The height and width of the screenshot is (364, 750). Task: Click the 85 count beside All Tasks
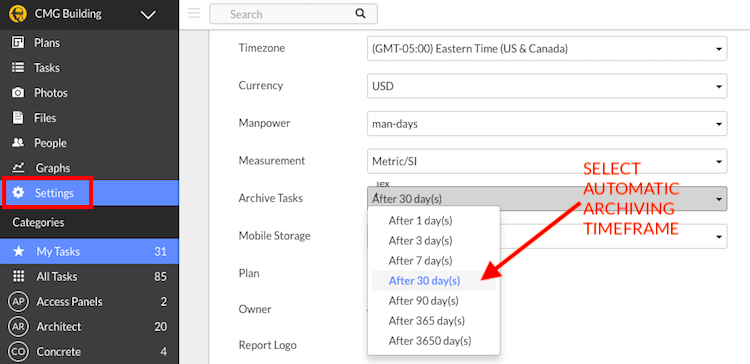(x=160, y=276)
